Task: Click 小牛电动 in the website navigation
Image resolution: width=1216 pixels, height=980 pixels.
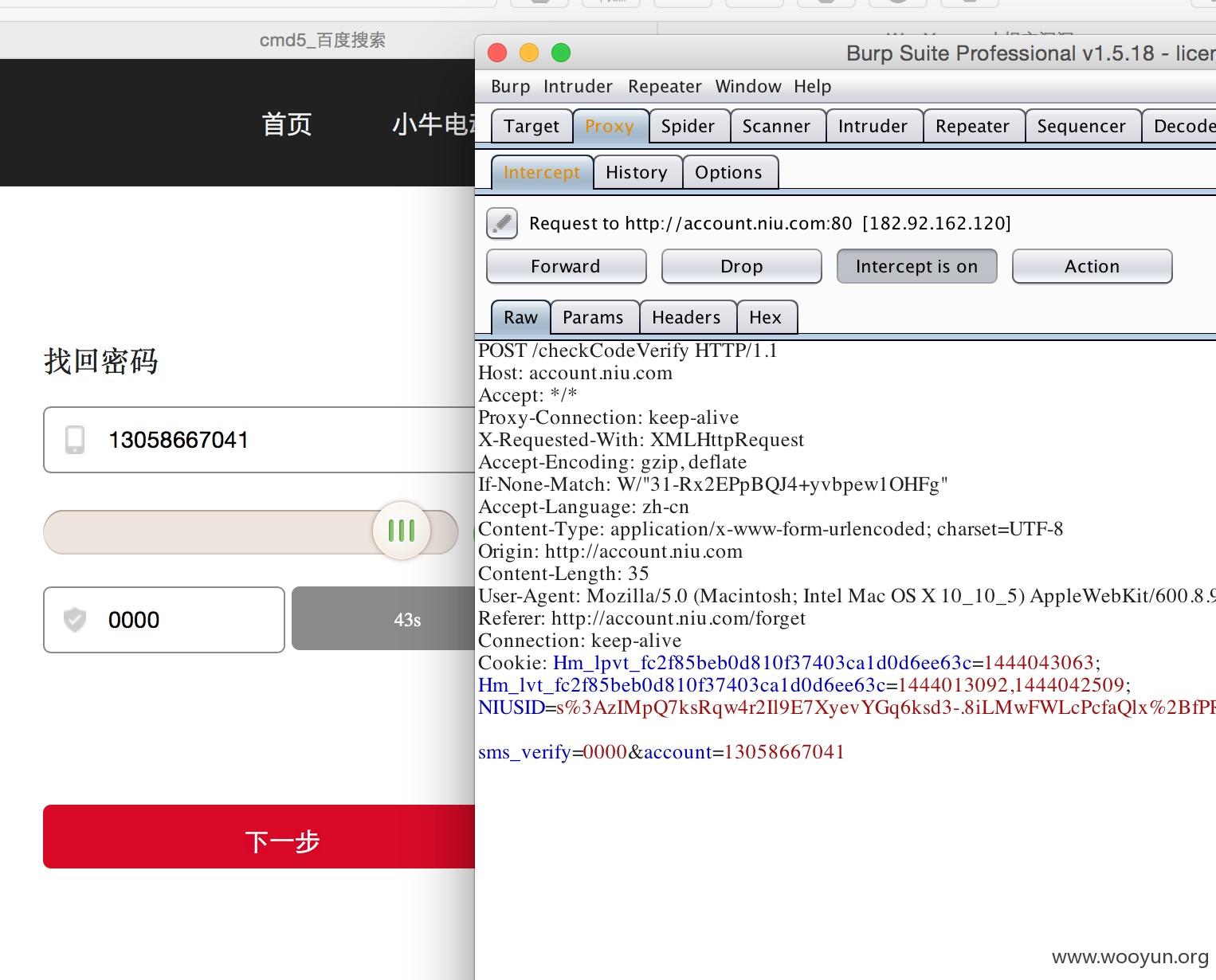Action: [x=433, y=124]
